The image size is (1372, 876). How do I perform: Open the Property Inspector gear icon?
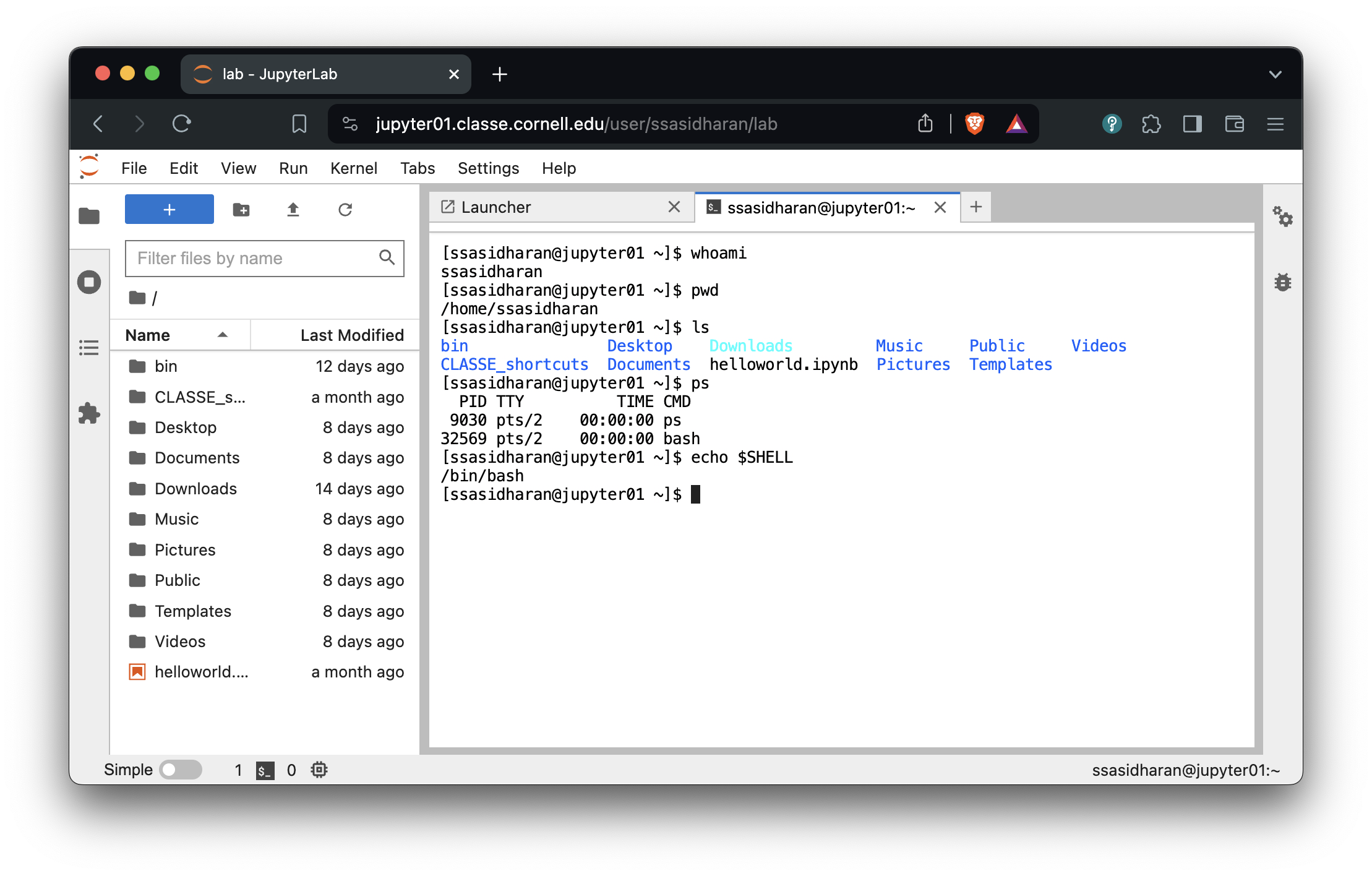tap(1282, 217)
